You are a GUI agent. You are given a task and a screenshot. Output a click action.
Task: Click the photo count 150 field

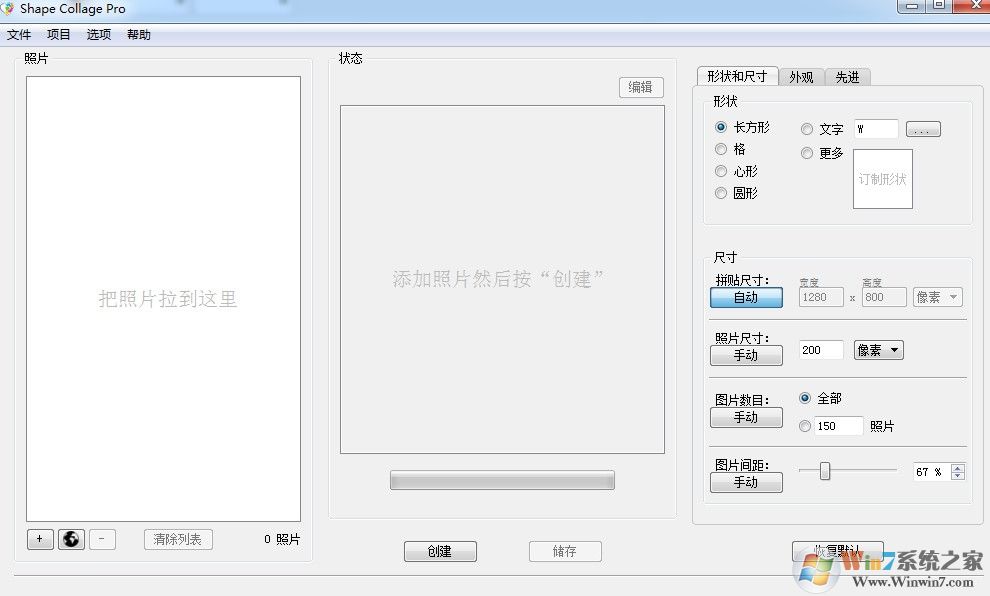tap(838, 426)
